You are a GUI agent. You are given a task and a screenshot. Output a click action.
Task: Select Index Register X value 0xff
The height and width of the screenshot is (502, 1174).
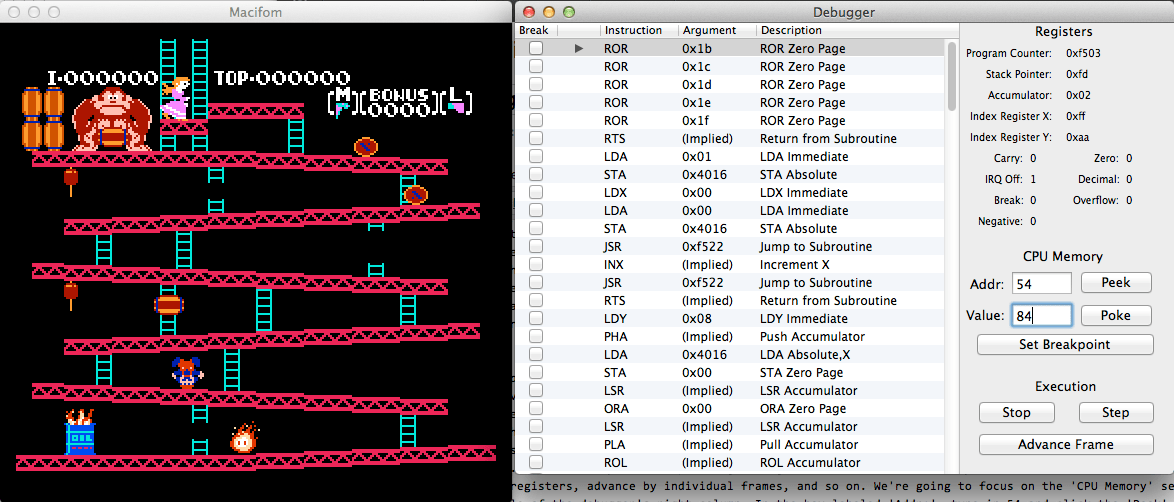click(1077, 117)
